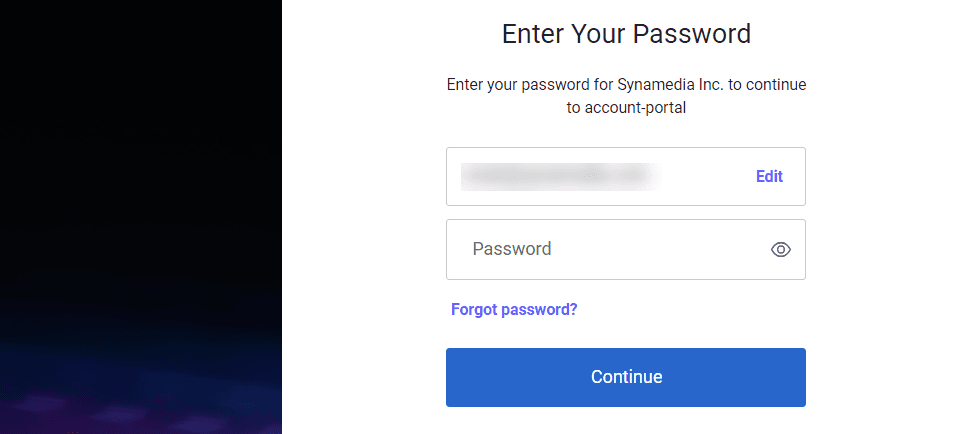Click the Enter Your Password heading
This screenshot has width=955, height=434.
626,34
